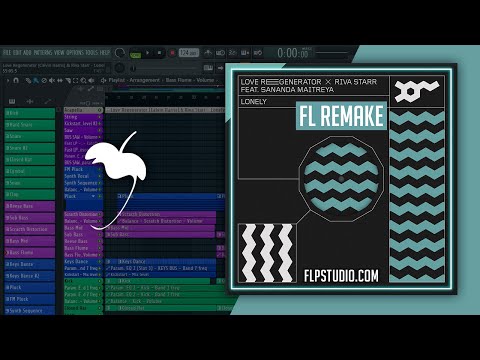
Task: Show automation clips via picker curve icon
Action: (48, 101)
